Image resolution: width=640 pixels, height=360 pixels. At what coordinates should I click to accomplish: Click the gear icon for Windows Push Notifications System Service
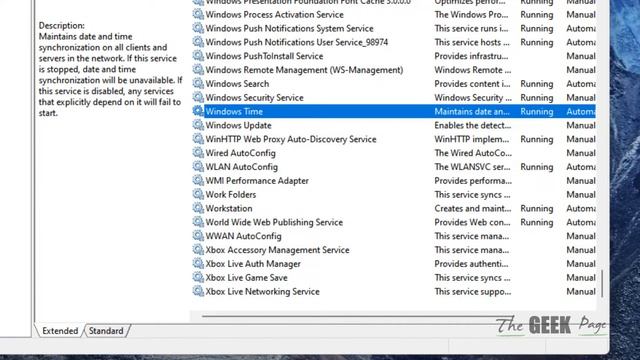click(x=198, y=28)
